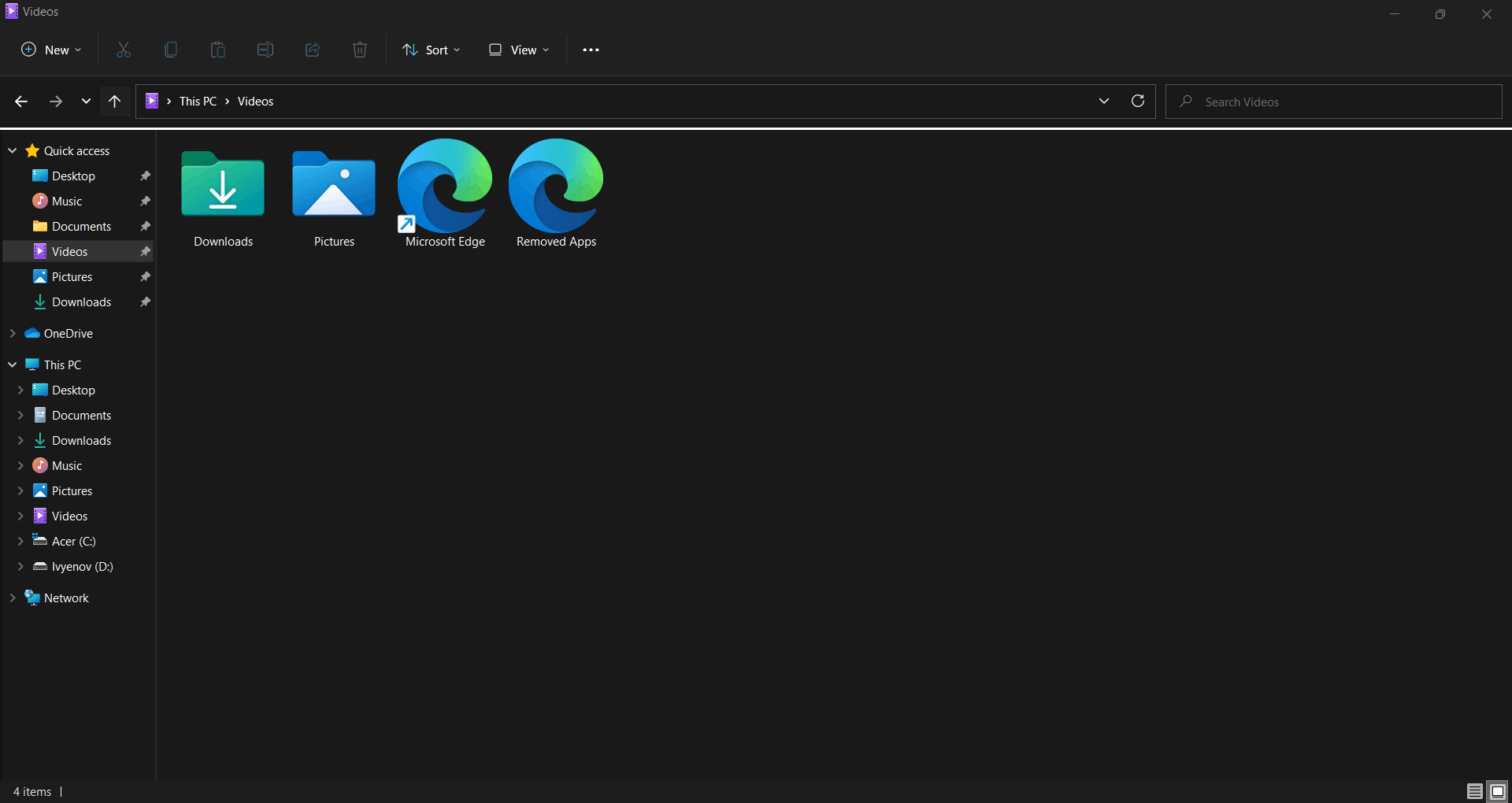Click the Cut scissors icon in toolbar
1512x803 pixels.
[124, 50]
